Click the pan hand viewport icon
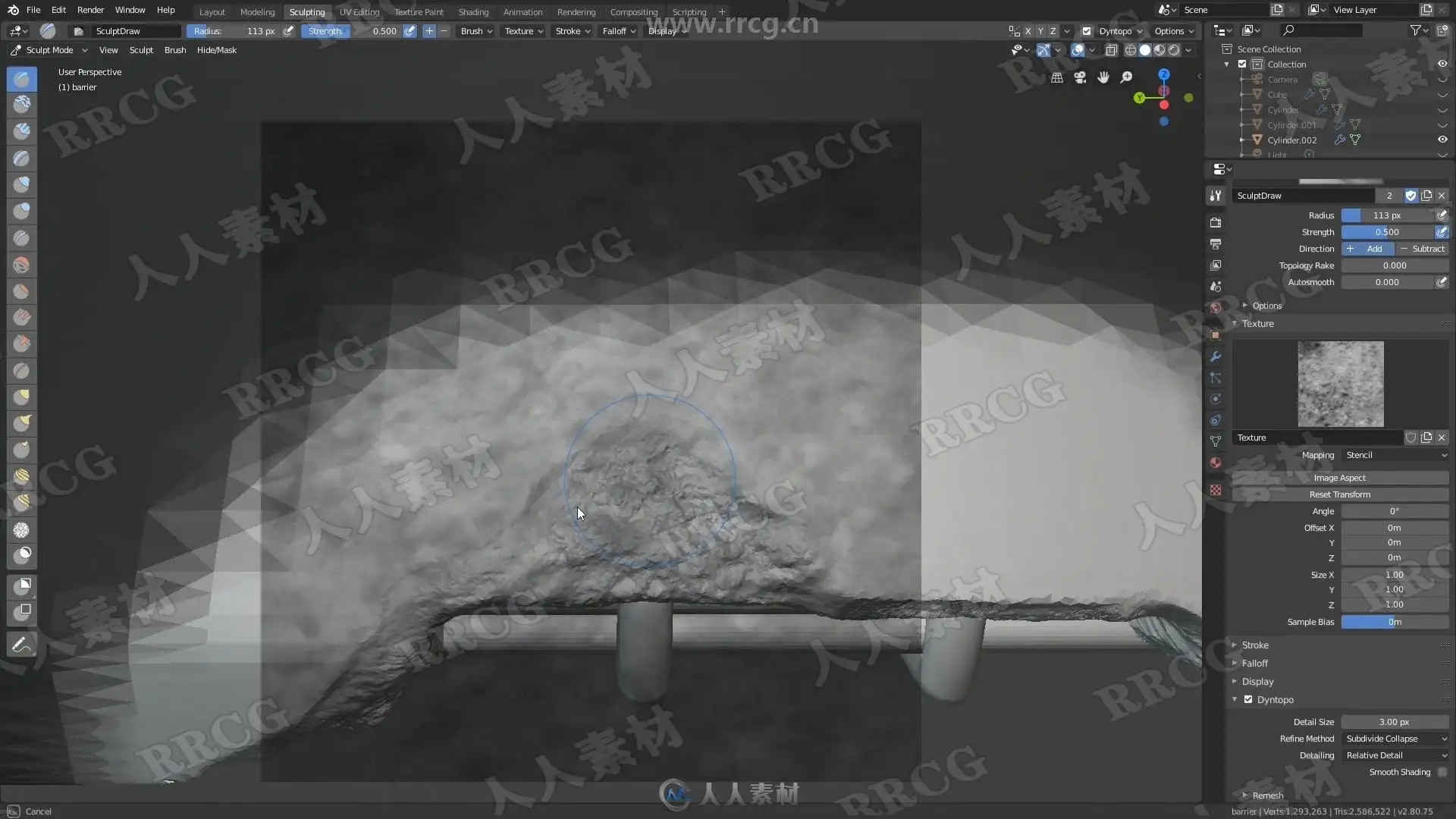This screenshot has width=1456, height=819. (1103, 77)
